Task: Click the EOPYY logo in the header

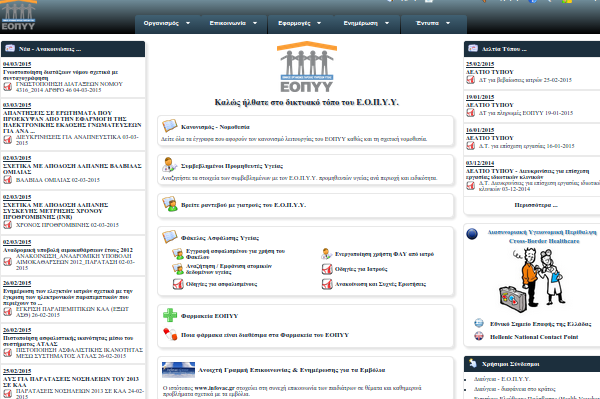Action: point(18,16)
